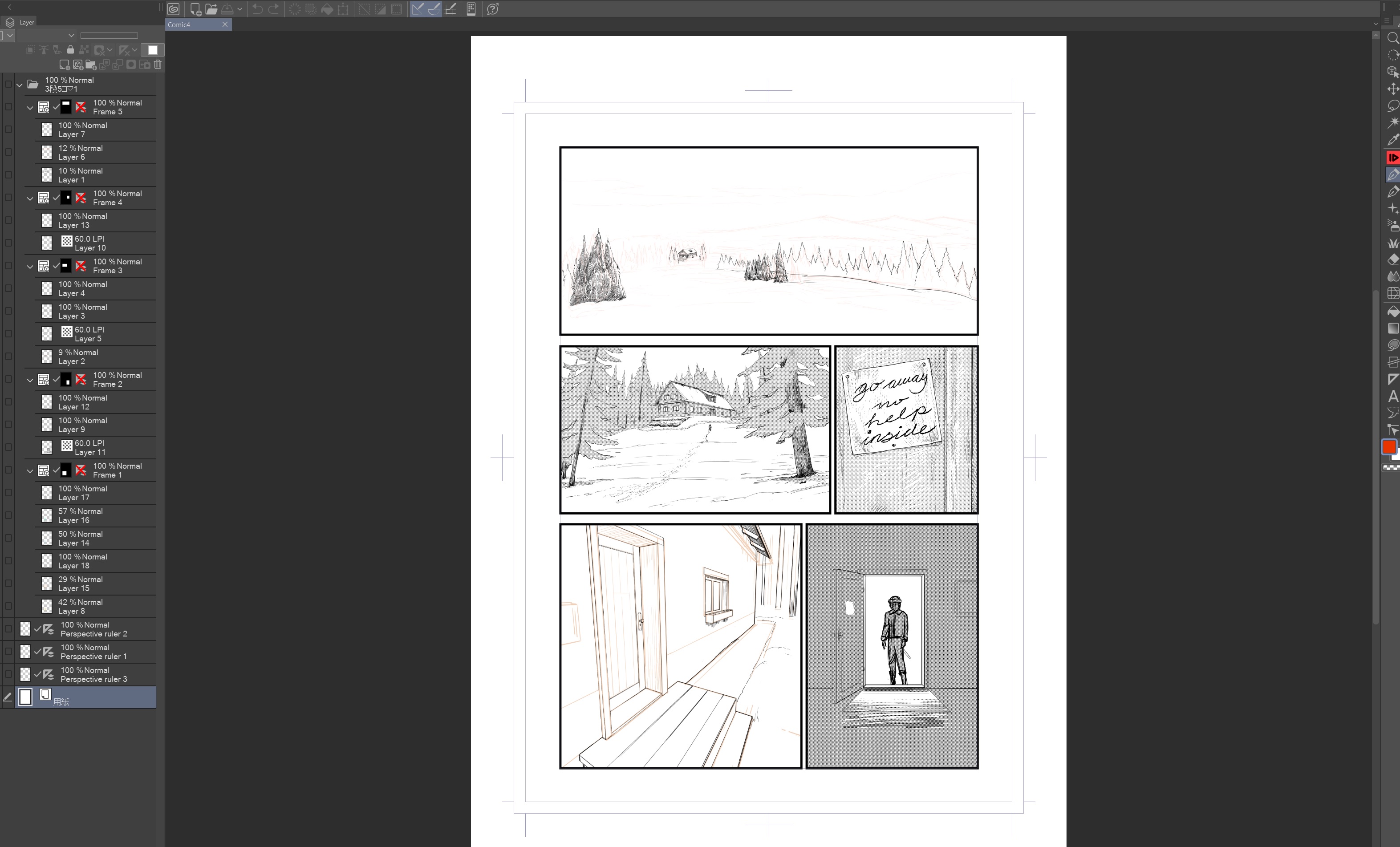Viewport: 1400px width, 847px height.
Task: Toggle visibility box of Layer 13 row
Action: coord(8,220)
